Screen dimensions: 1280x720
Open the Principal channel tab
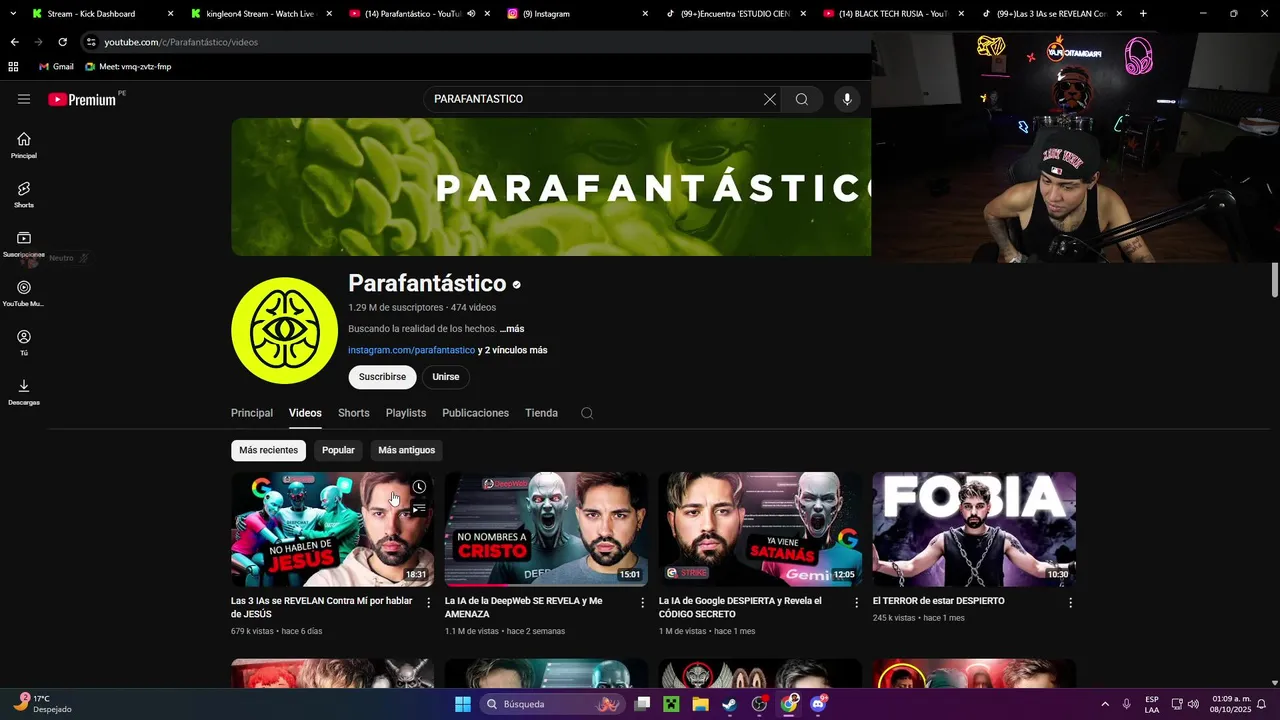tap(252, 413)
